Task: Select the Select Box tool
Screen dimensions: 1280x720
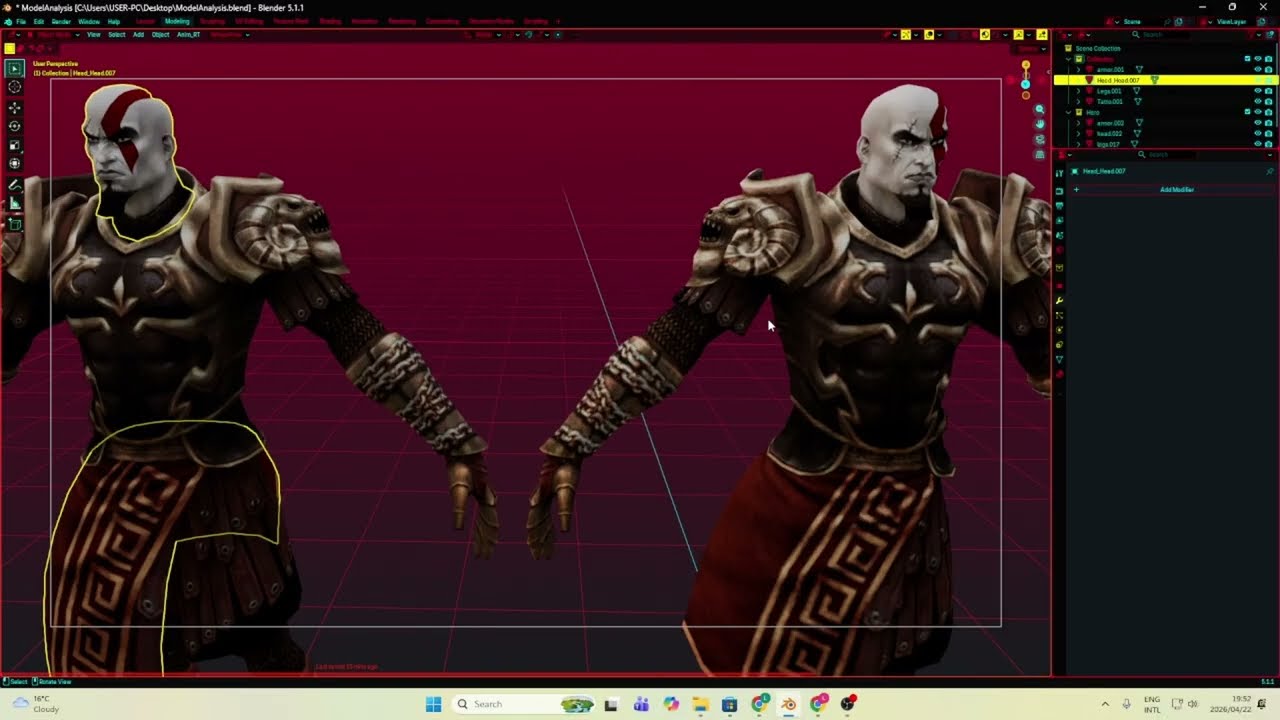Action: pos(14,68)
